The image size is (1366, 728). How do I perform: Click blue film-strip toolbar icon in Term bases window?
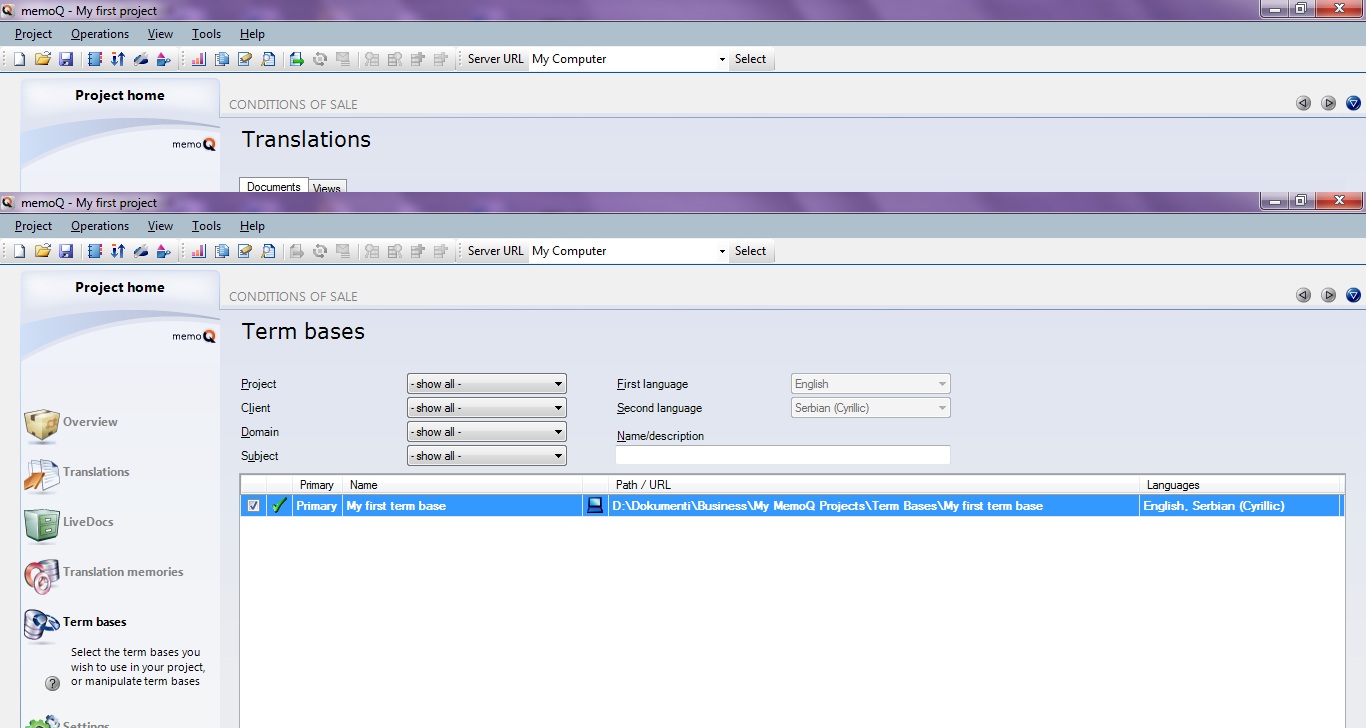point(95,251)
